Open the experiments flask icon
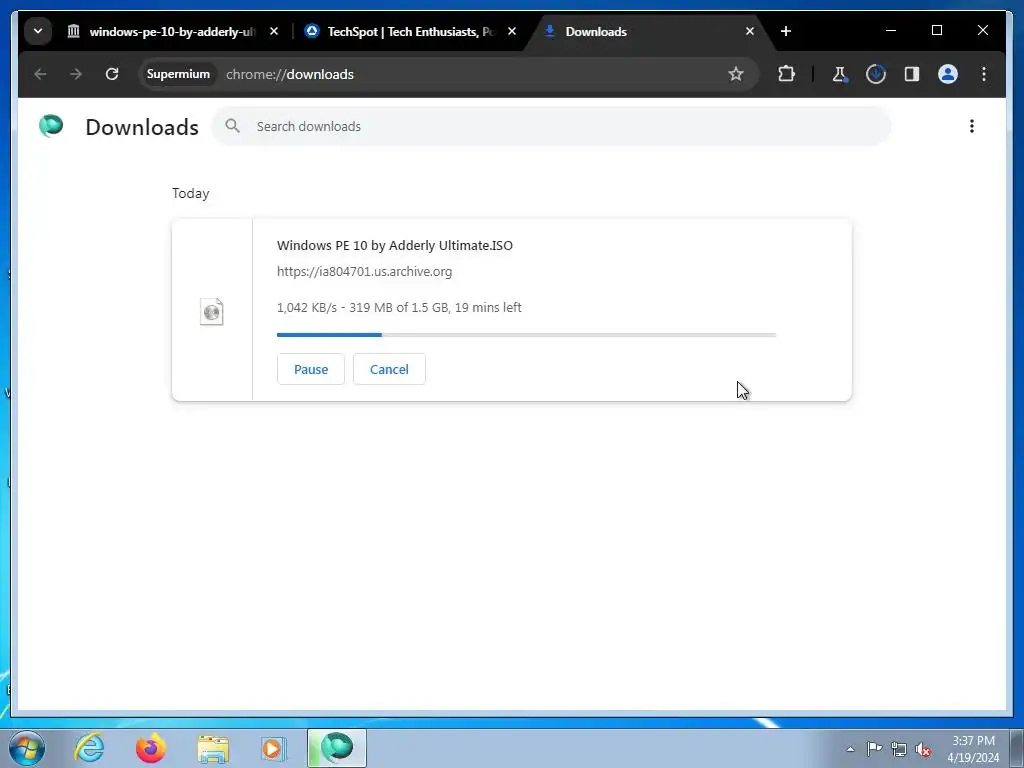This screenshot has width=1024, height=768. (x=840, y=74)
